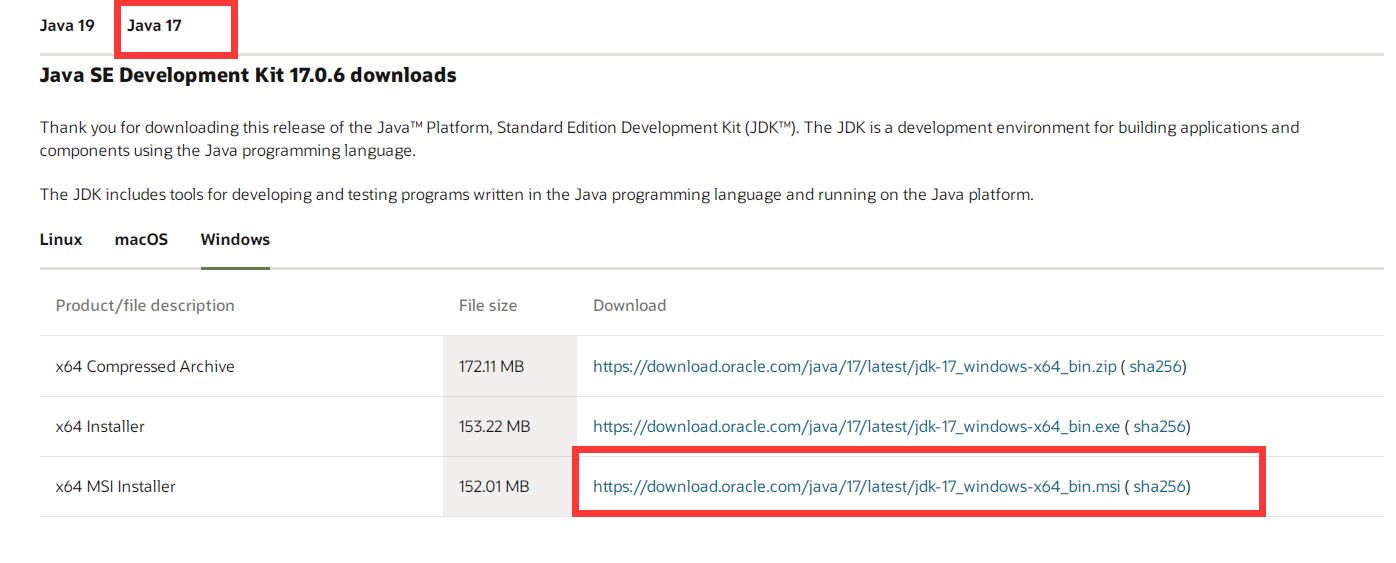The height and width of the screenshot is (563, 1396).
Task: Open the Linux downloads tab
Action: pos(61,239)
